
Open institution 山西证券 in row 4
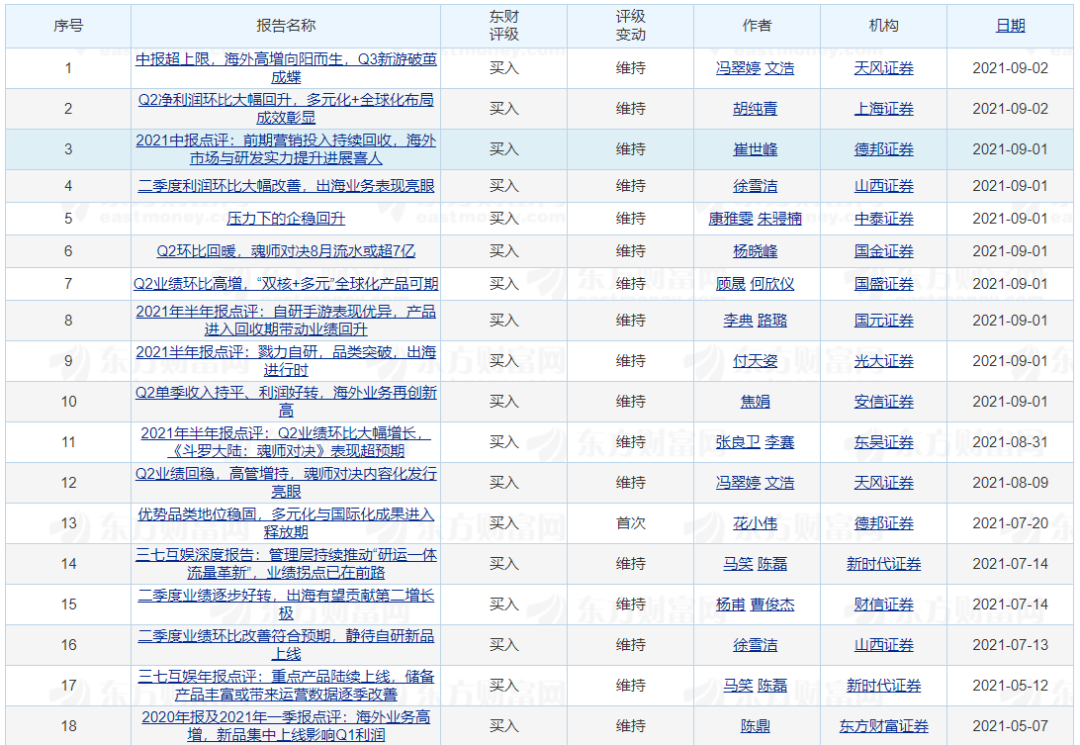point(884,186)
